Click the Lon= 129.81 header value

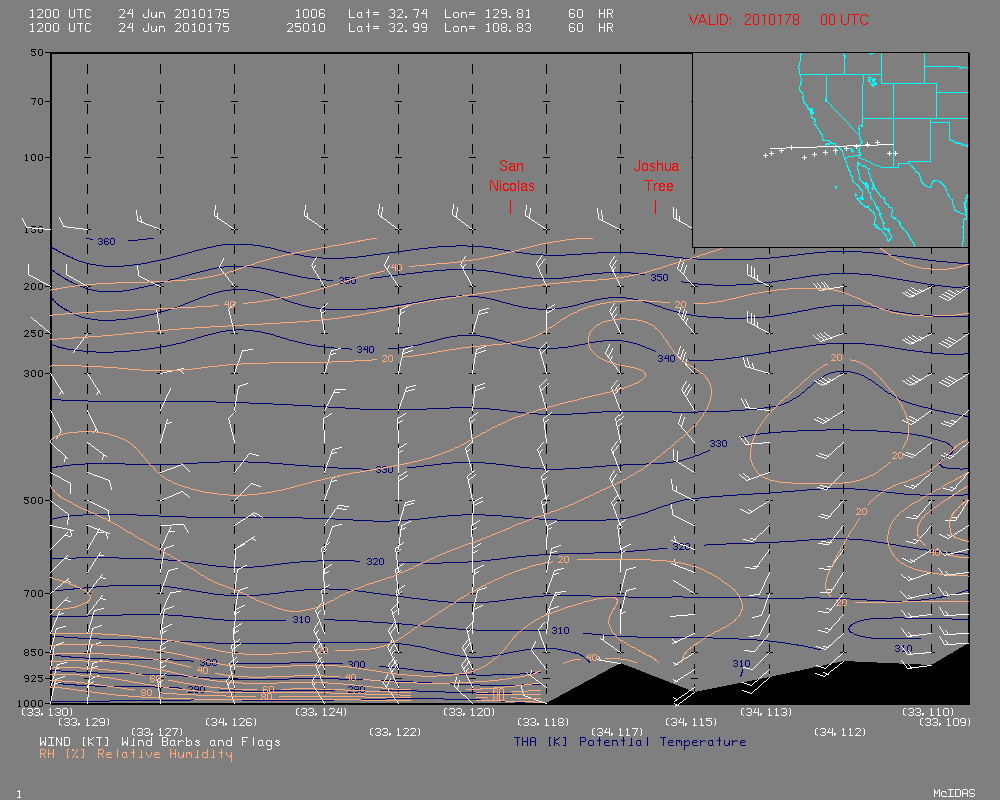(488, 13)
